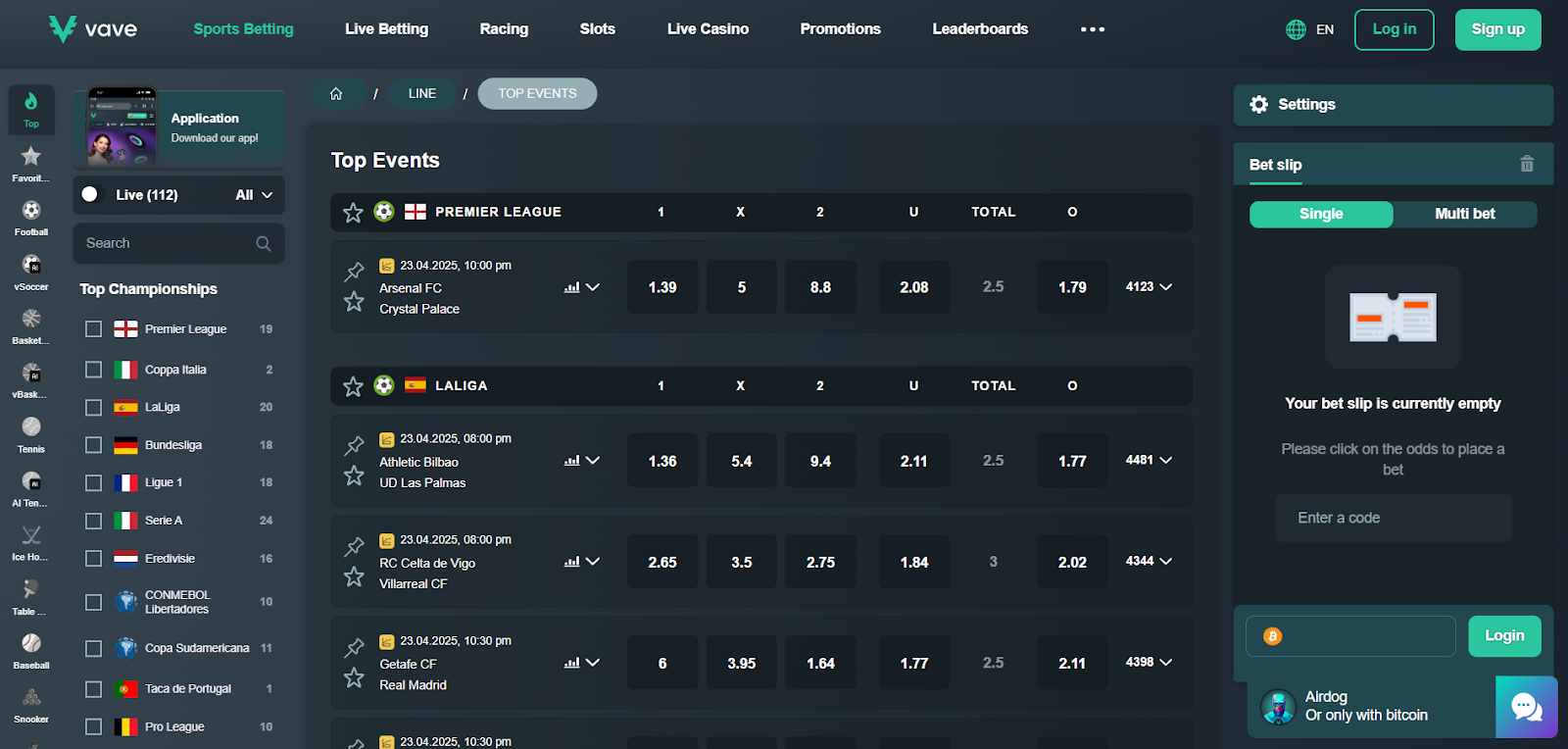Favorite the Premier League header star
Screen dimensions: 1568x749
click(x=353, y=212)
